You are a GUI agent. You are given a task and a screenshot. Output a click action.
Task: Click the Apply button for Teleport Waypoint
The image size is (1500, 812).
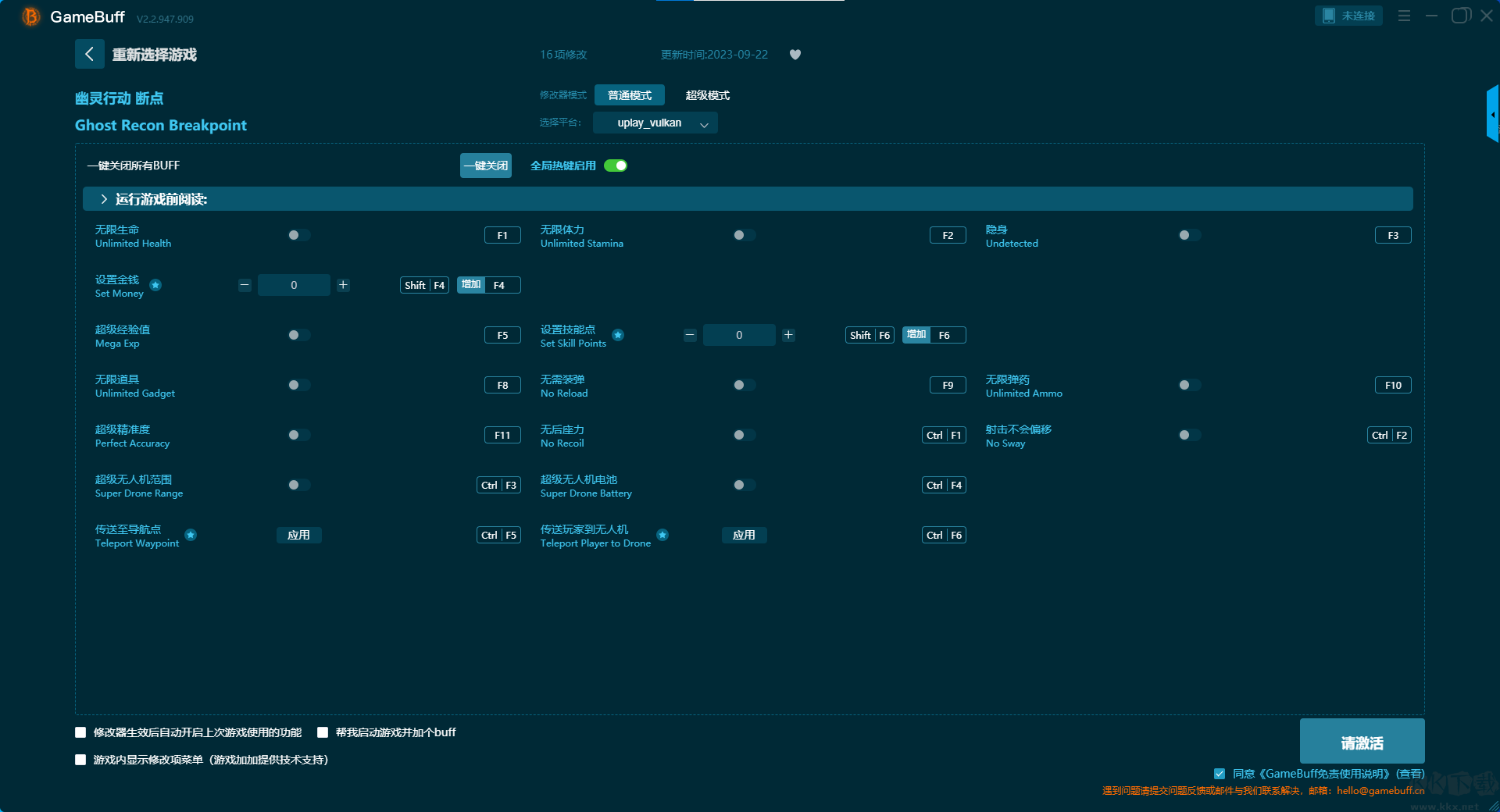point(298,535)
